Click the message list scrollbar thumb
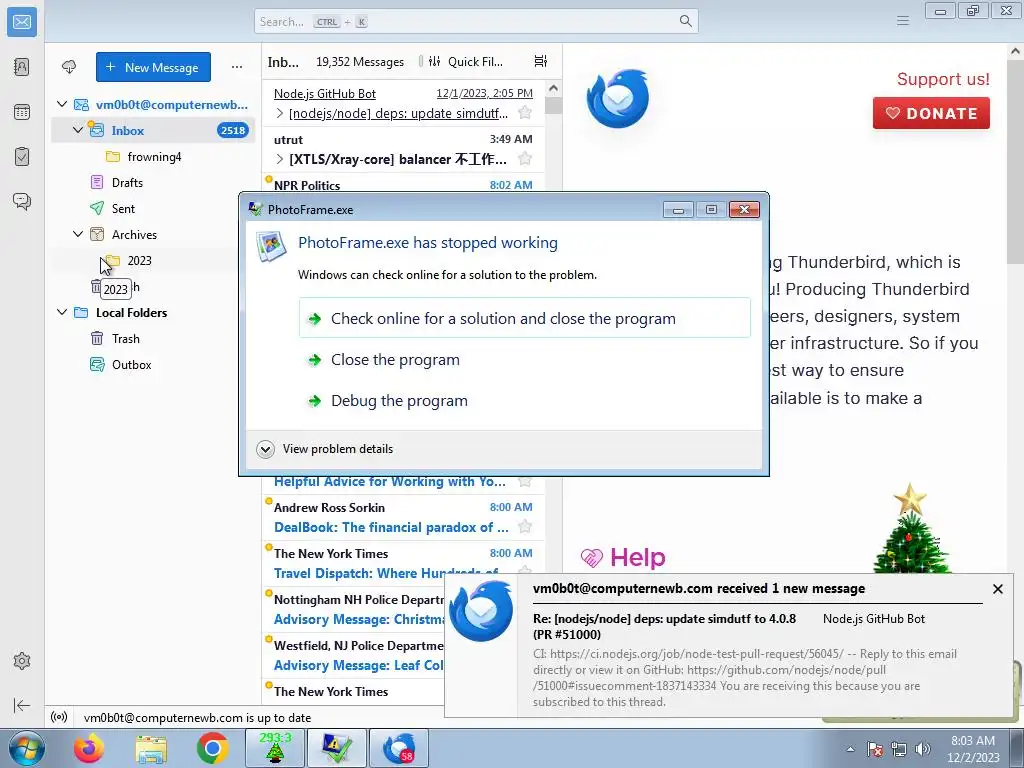The width and height of the screenshot is (1024, 768). (x=553, y=105)
